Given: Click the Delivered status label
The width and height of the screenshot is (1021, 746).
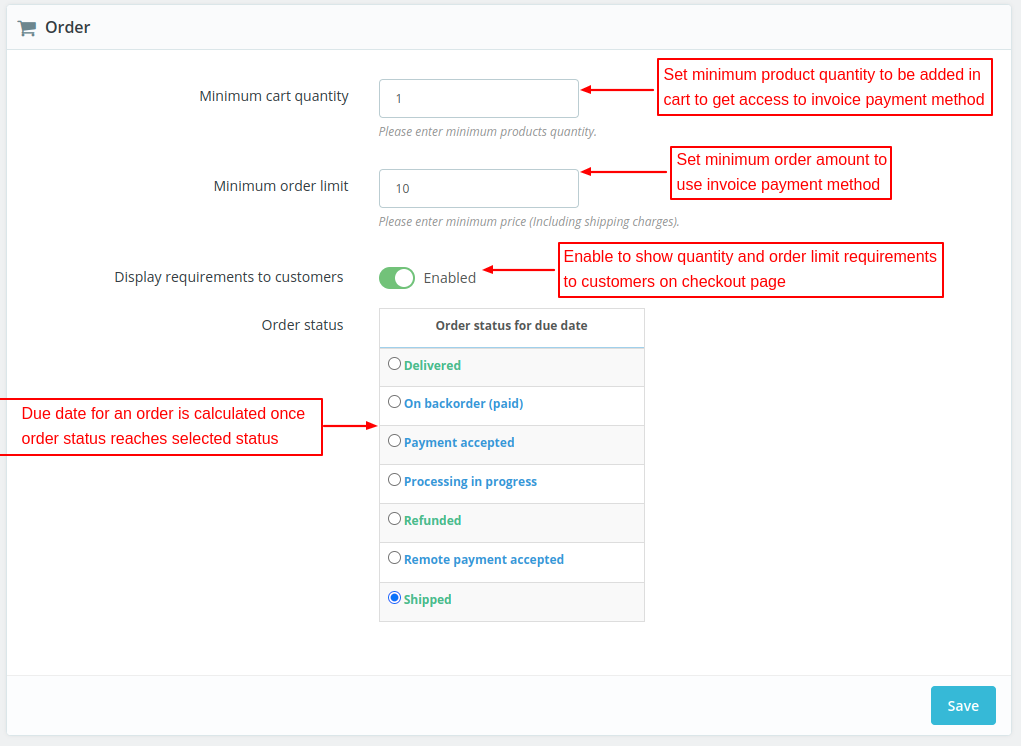Looking at the screenshot, I should pos(432,366).
